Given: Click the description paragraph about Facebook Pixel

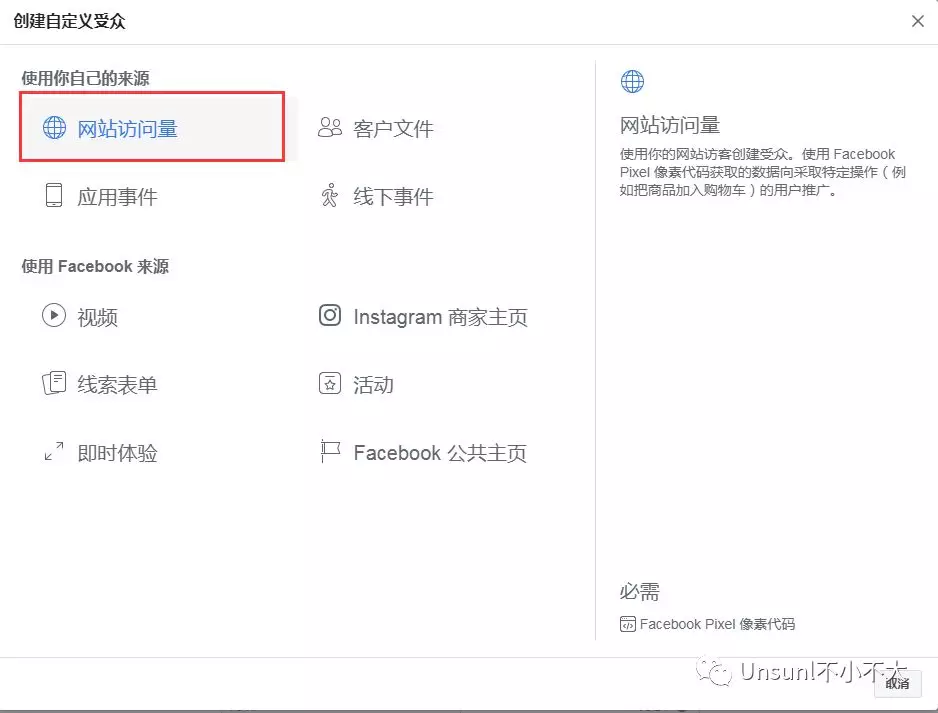Looking at the screenshot, I should (763, 172).
